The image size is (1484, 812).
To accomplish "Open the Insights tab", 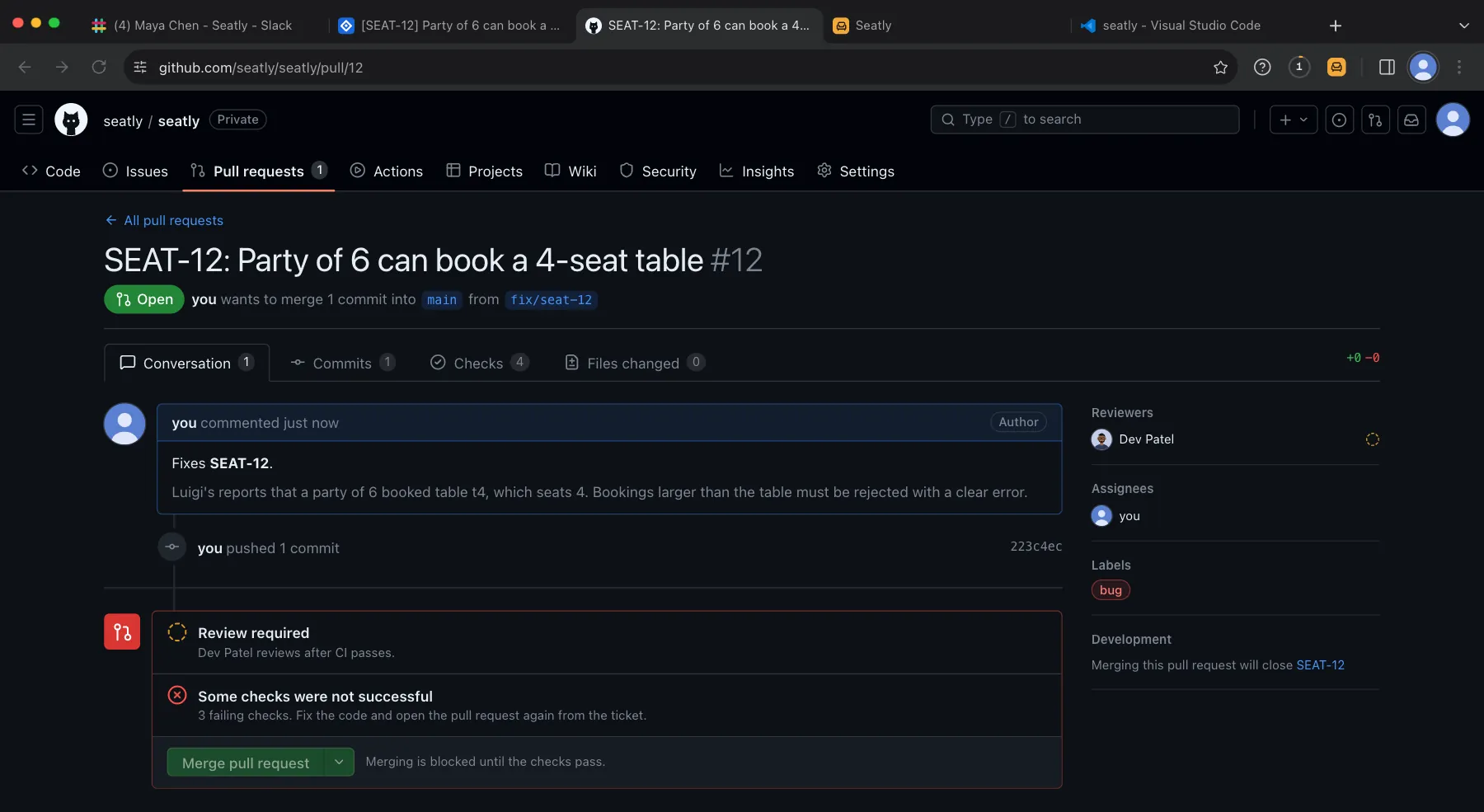I will [757, 171].
